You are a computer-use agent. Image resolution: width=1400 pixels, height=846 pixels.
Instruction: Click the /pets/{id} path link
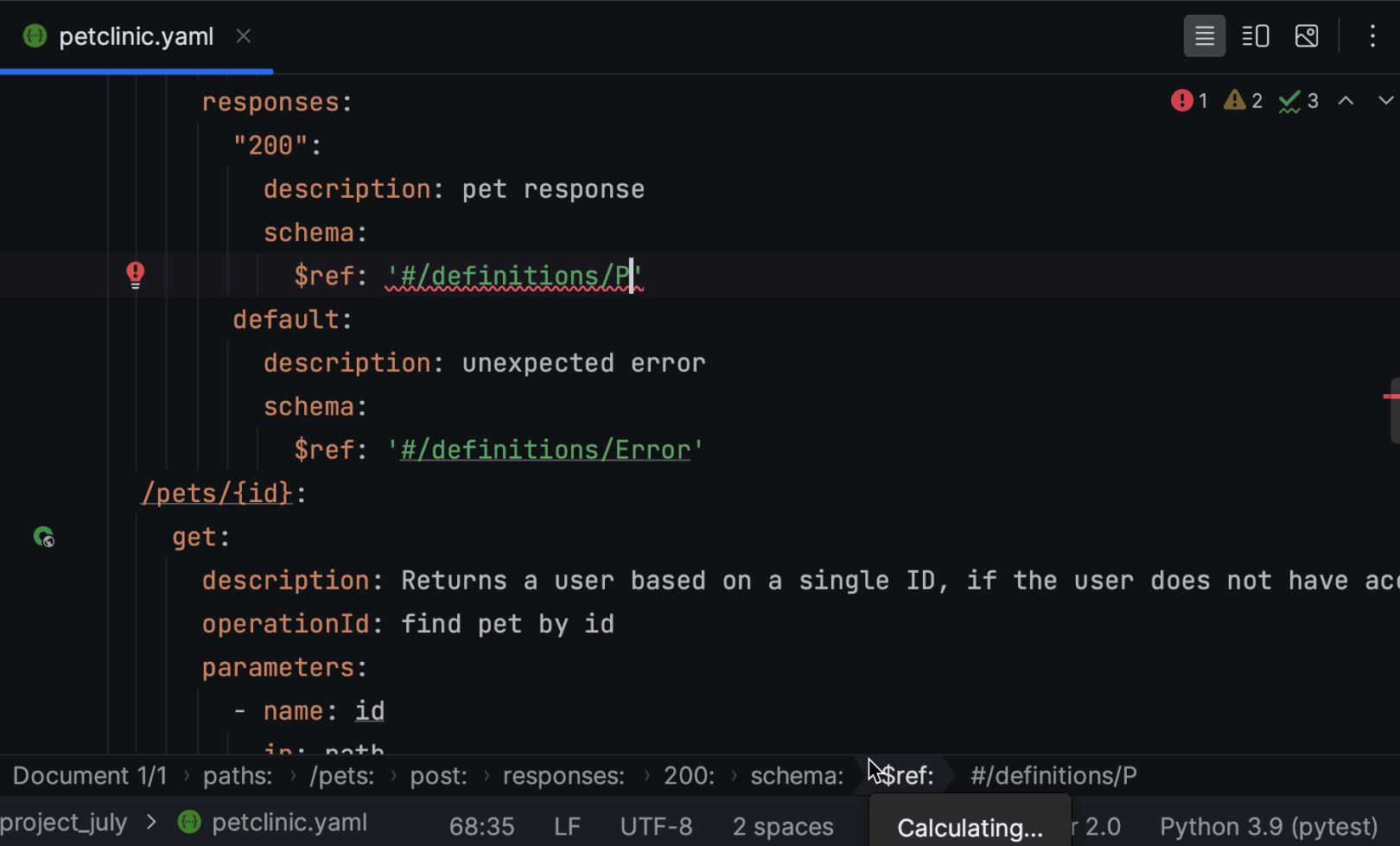pyautogui.click(x=217, y=493)
